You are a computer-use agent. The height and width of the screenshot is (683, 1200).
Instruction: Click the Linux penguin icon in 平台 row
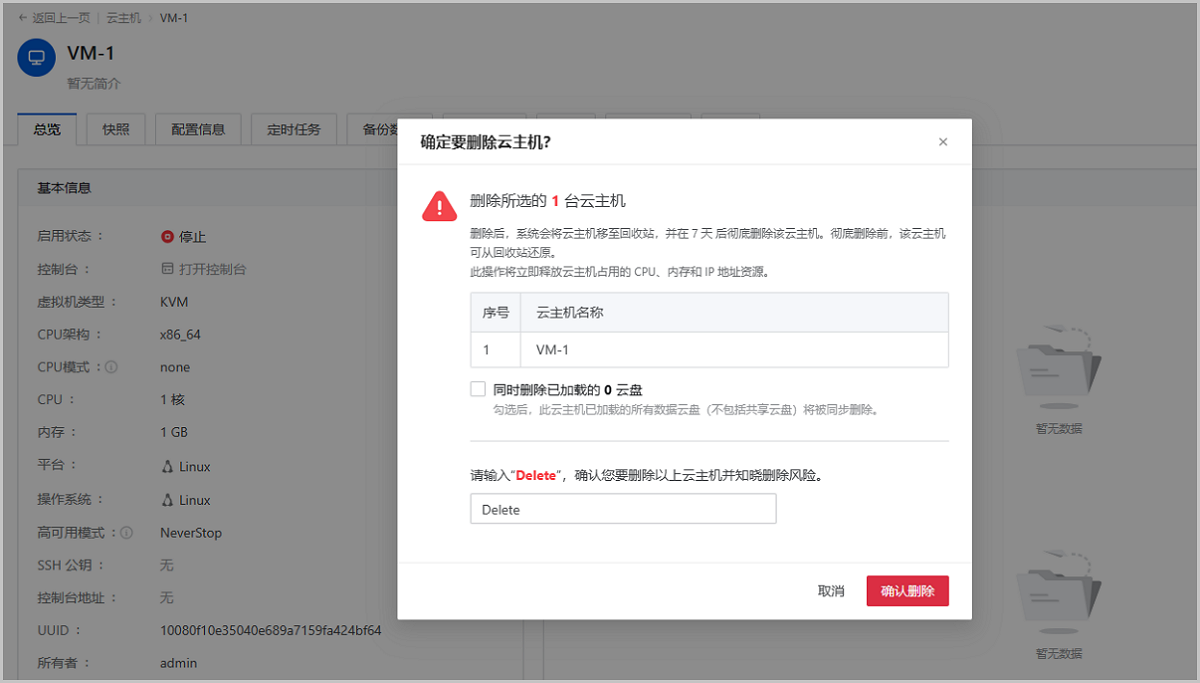pos(167,466)
